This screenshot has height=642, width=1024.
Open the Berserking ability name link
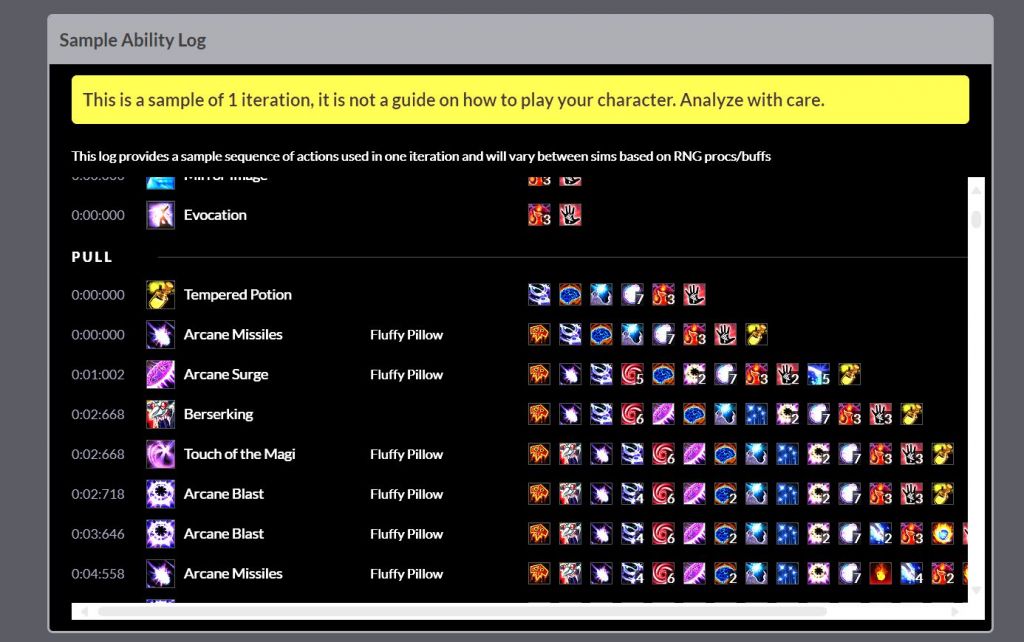click(x=218, y=414)
